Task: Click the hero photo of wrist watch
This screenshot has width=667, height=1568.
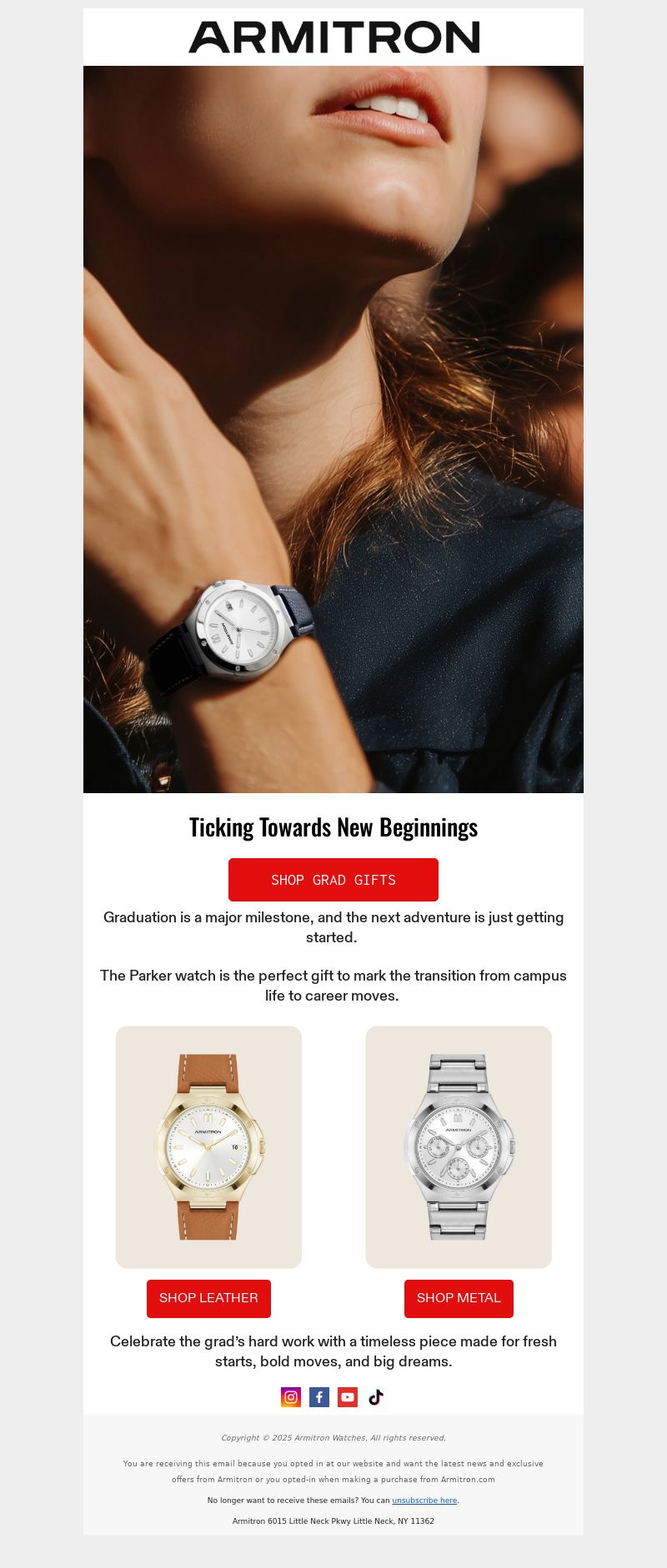Action: pyautogui.click(x=333, y=429)
